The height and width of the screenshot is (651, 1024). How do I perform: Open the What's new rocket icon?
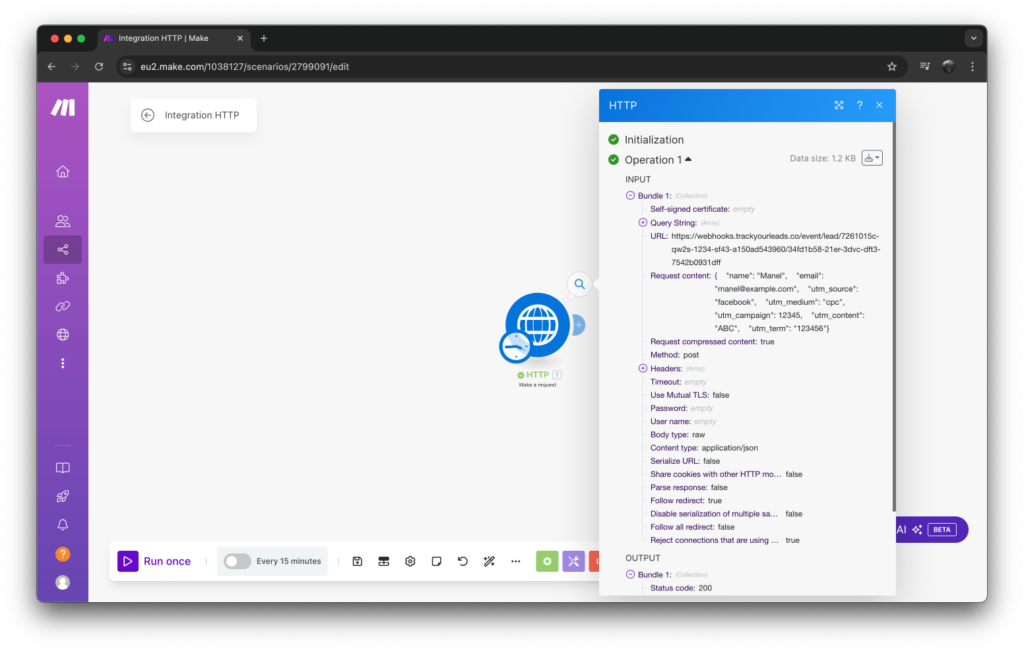click(63, 496)
